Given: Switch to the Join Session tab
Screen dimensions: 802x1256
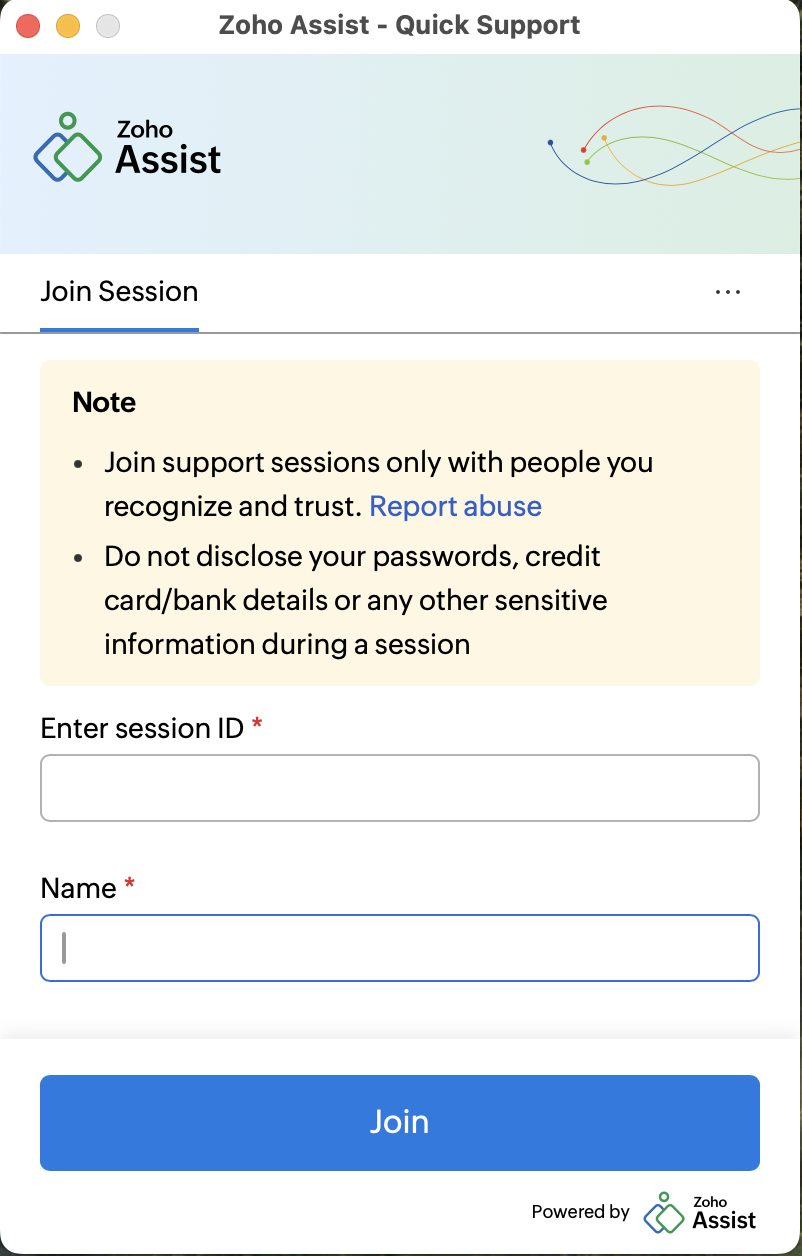Looking at the screenshot, I should click(119, 292).
